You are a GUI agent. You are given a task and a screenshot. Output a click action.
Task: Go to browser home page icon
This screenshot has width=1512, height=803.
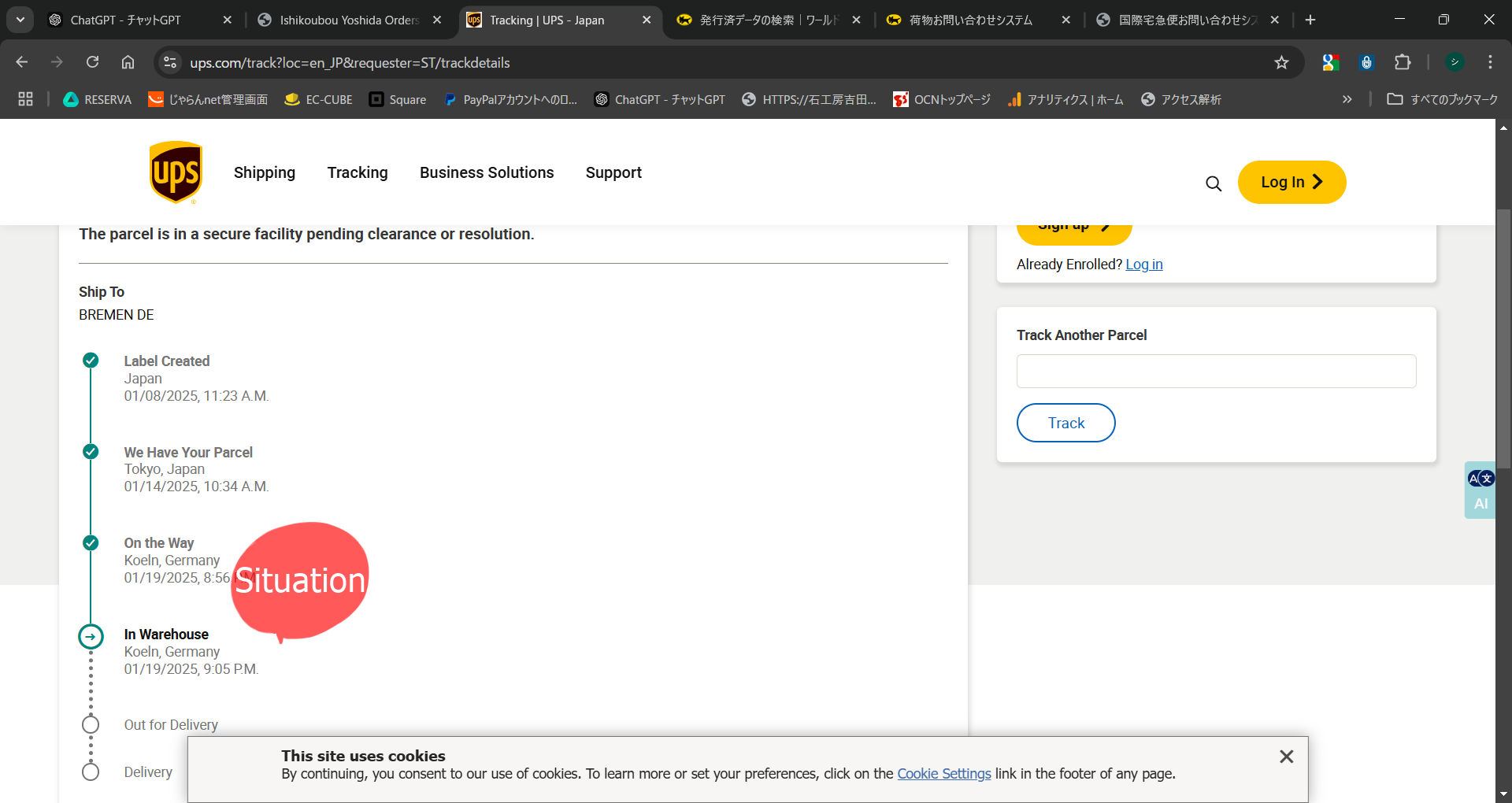tap(128, 62)
